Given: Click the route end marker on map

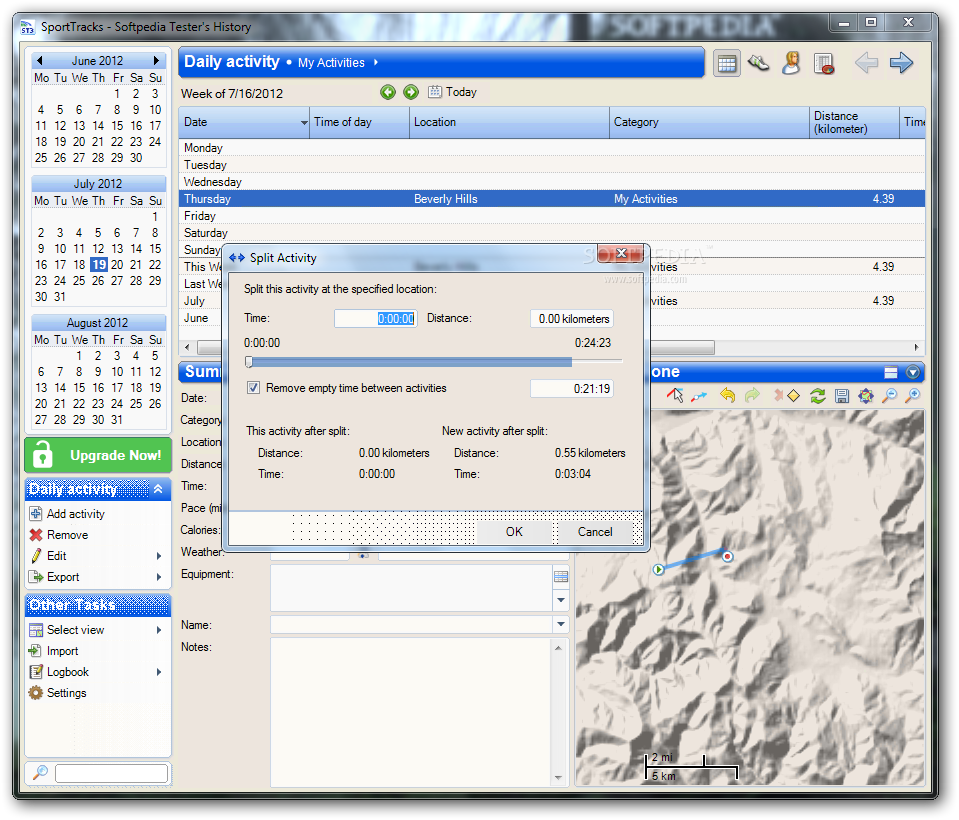Looking at the screenshot, I should (x=727, y=556).
